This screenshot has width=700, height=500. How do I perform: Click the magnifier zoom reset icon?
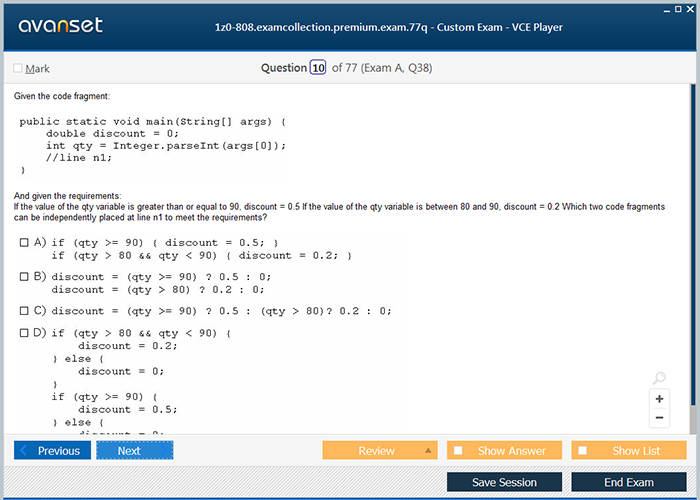(x=659, y=378)
